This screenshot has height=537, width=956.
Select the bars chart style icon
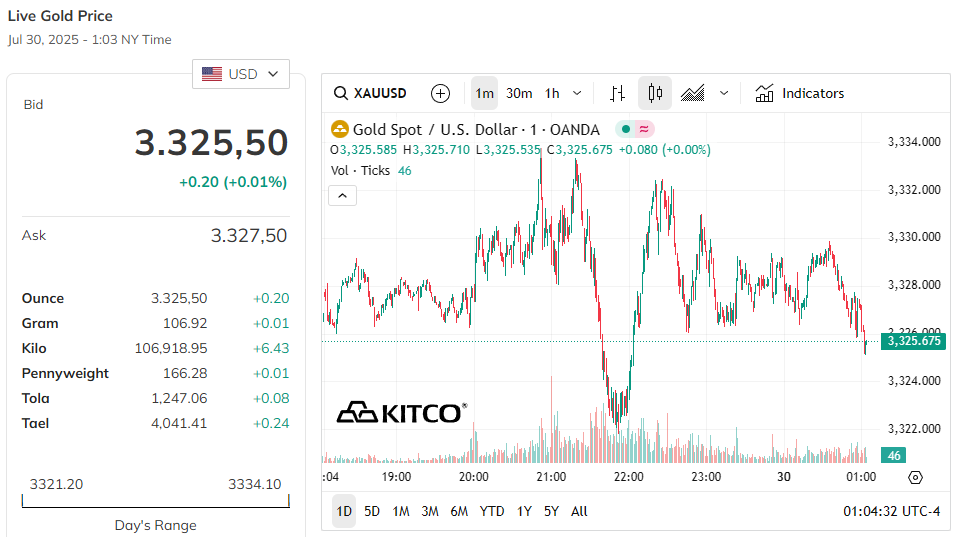pos(617,93)
